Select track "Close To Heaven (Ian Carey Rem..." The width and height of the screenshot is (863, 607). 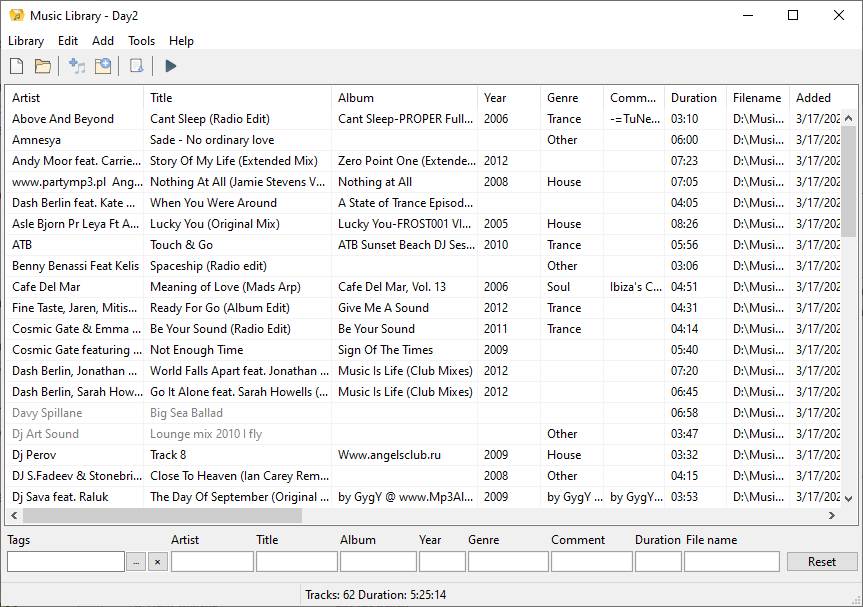coord(239,476)
